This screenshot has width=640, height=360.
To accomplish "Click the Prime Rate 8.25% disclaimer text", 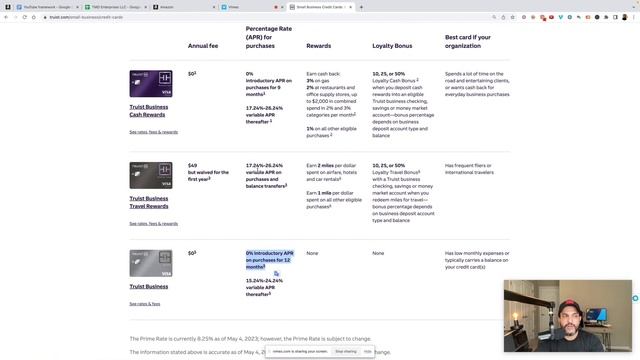I will tap(250, 339).
